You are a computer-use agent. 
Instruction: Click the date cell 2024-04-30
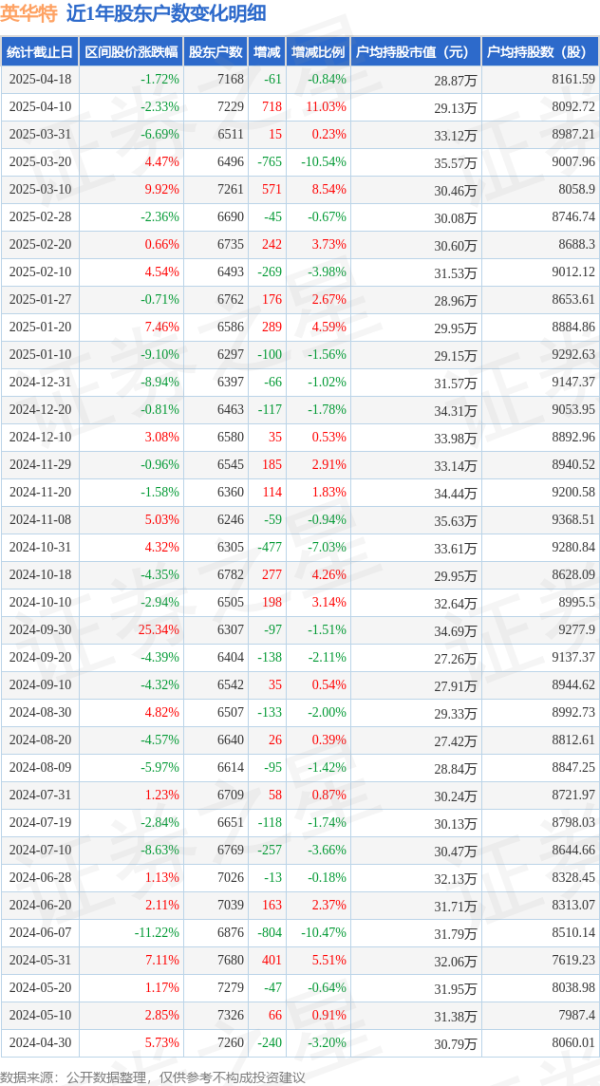coord(41,1044)
